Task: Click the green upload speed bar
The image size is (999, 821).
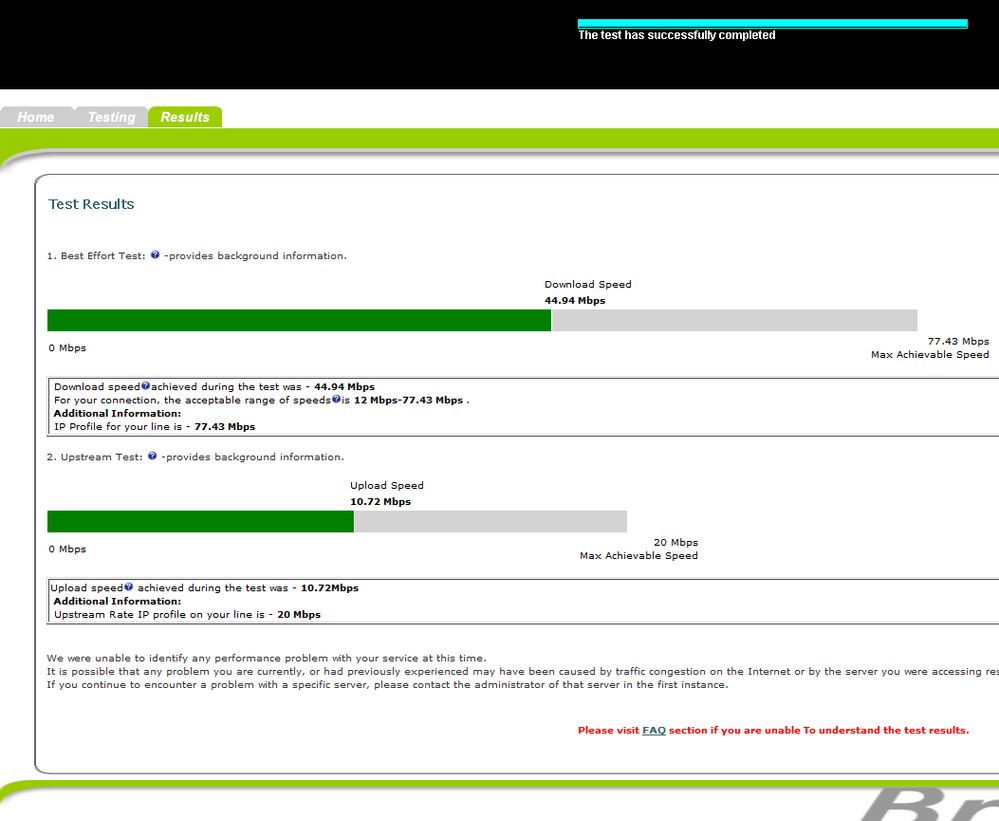Action: tap(200, 521)
